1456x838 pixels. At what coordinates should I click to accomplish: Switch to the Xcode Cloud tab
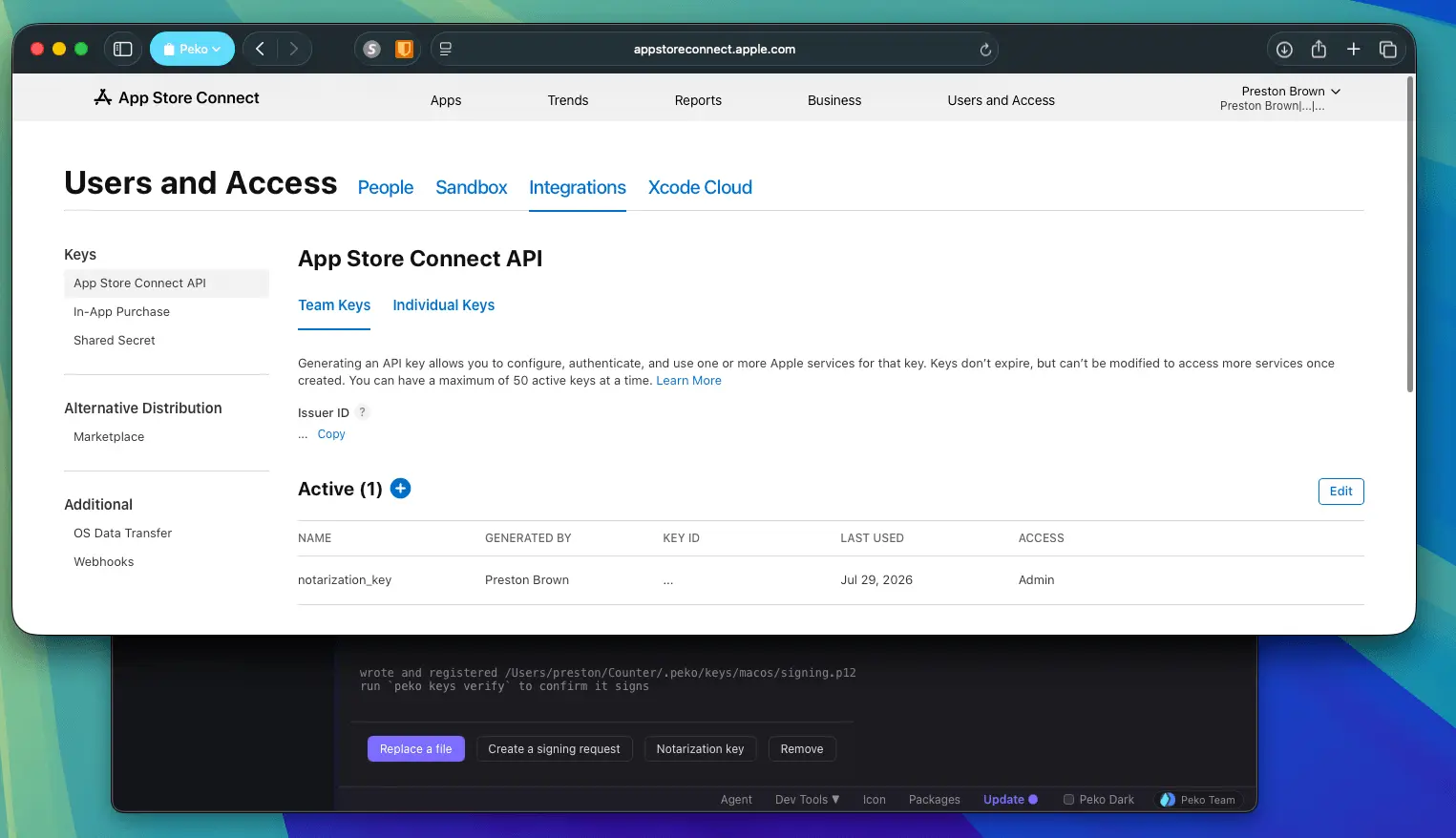click(700, 187)
